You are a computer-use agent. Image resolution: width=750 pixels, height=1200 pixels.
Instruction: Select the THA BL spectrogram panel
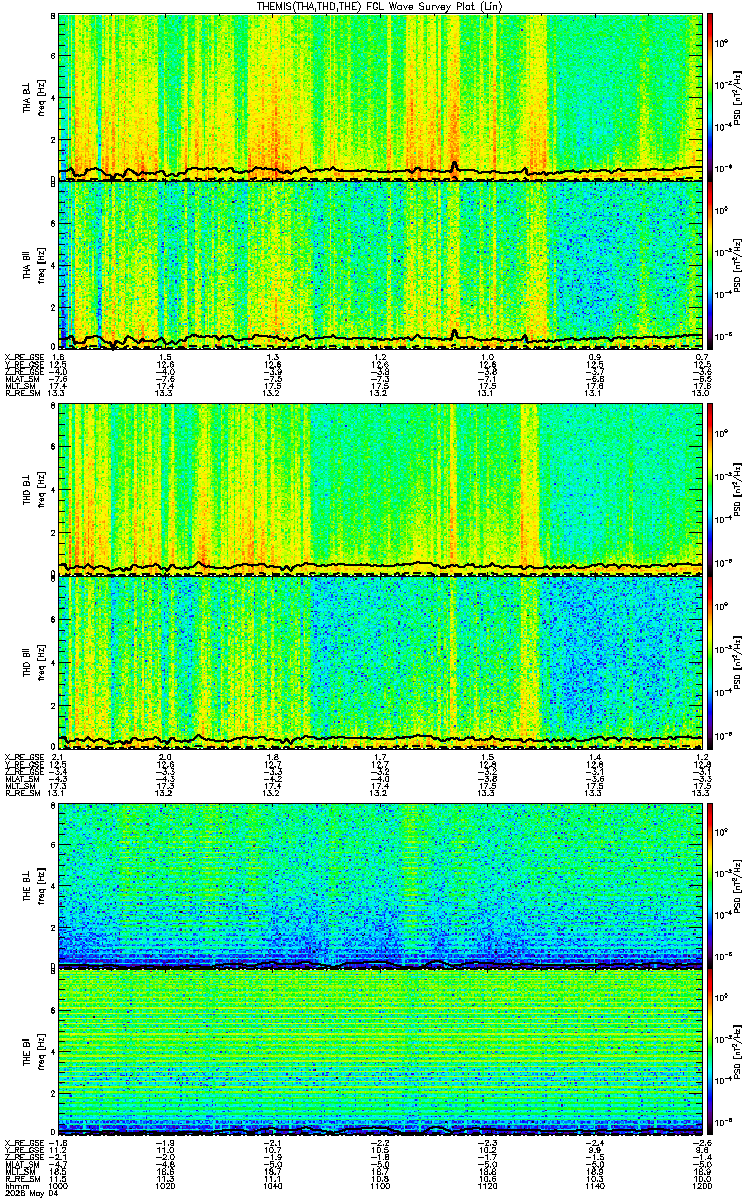point(380,97)
